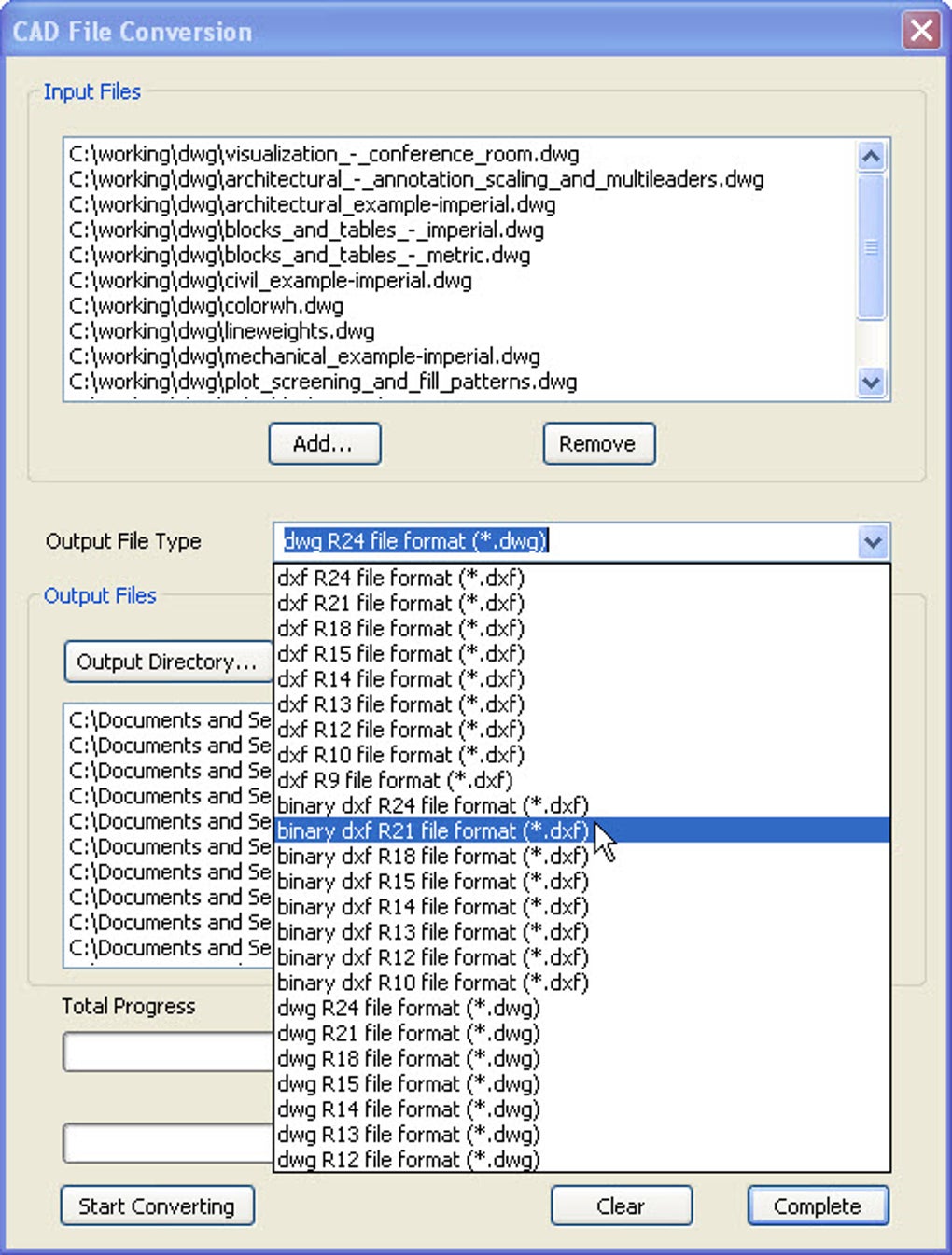Open the Output Directory... chooser

pos(168,662)
